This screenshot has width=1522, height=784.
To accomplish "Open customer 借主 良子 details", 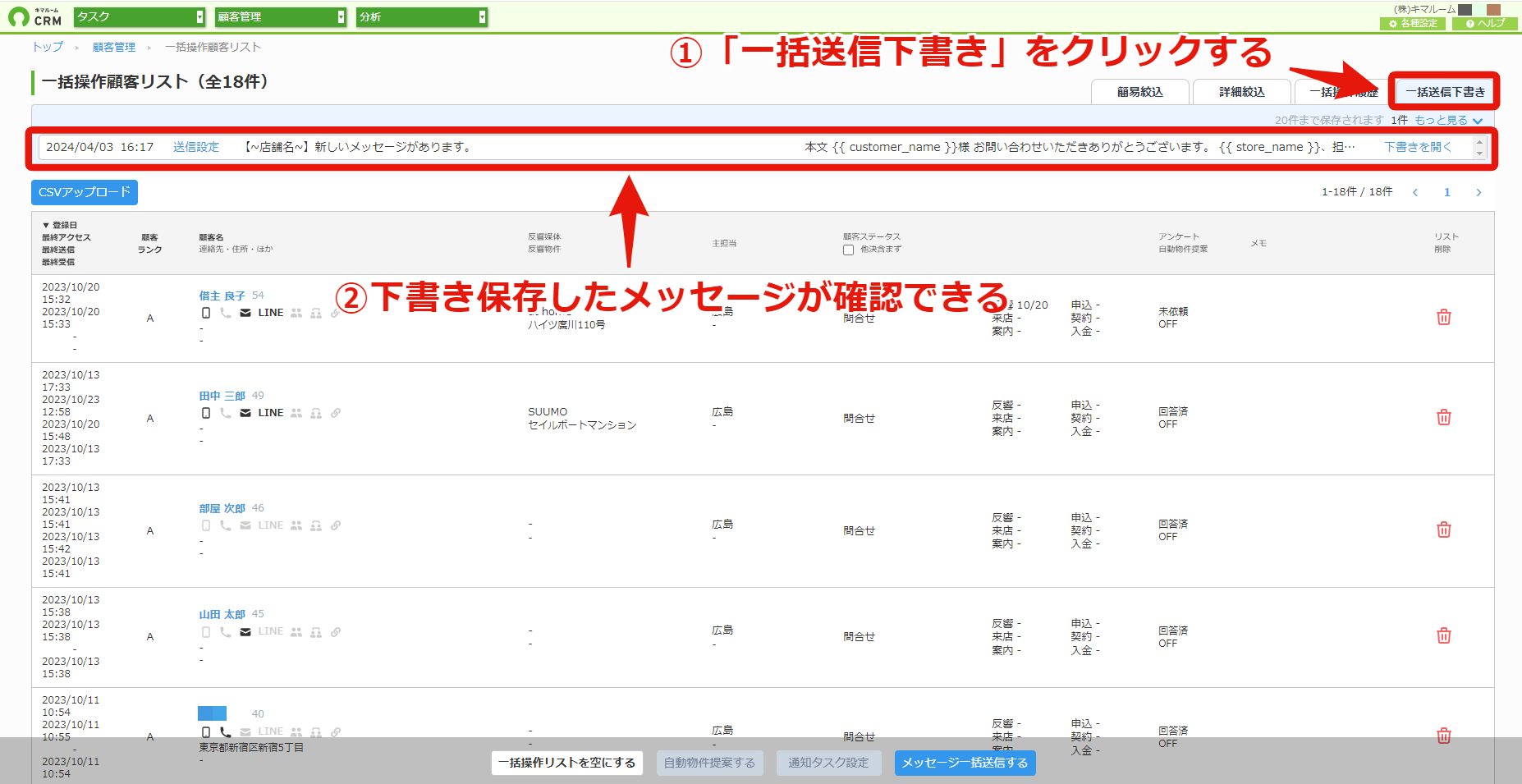I will point(222,296).
